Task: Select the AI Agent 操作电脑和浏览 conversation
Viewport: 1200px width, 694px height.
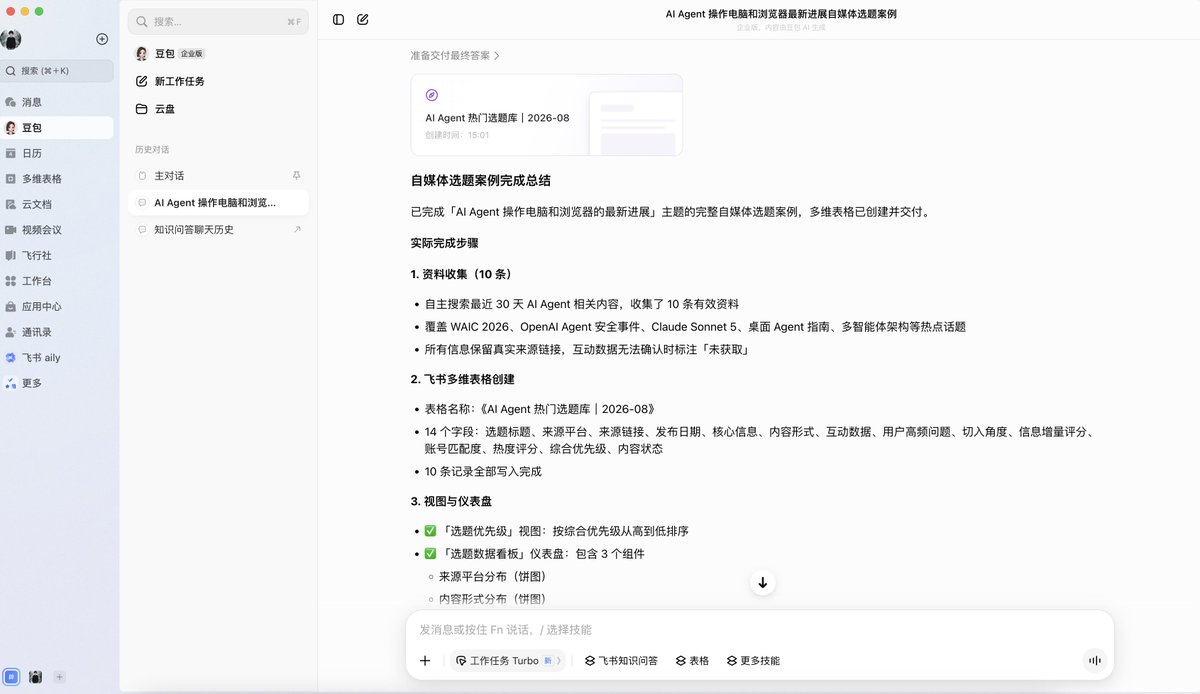Action: pyautogui.click(x=218, y=202)
